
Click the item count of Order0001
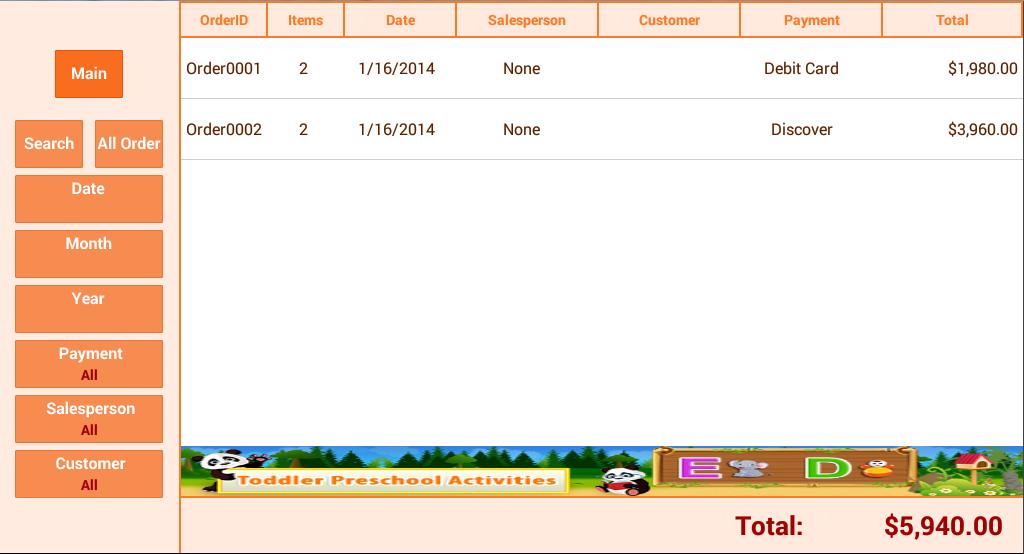click(x=303, y=69)
